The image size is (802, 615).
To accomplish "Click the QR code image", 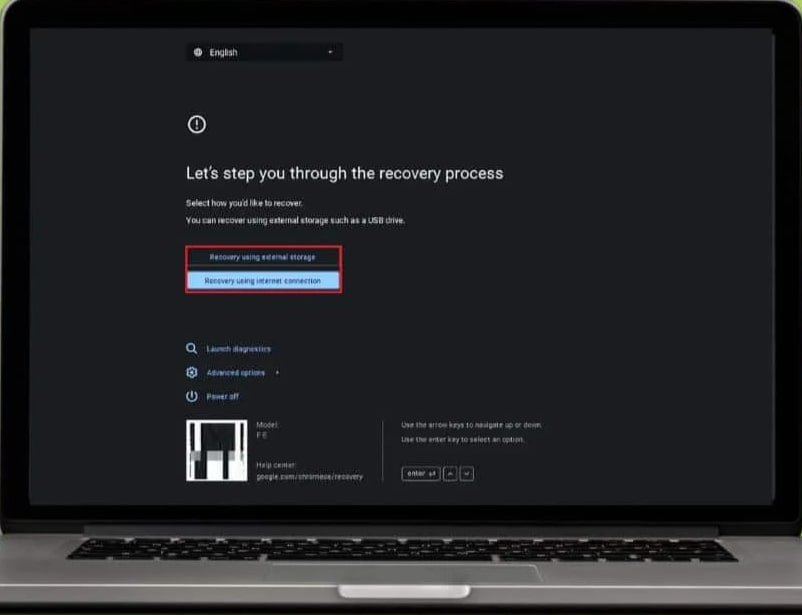I will point(217,451).
